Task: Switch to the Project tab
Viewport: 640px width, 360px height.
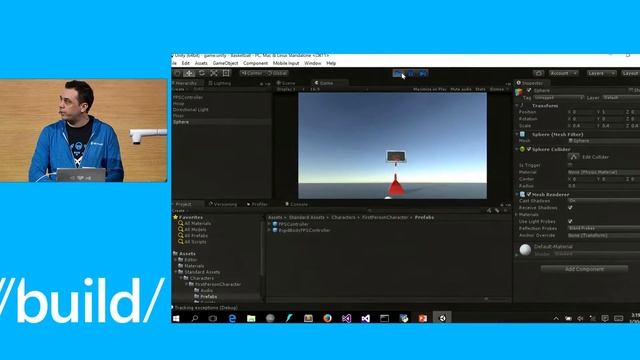Action: tap(183, 204)
